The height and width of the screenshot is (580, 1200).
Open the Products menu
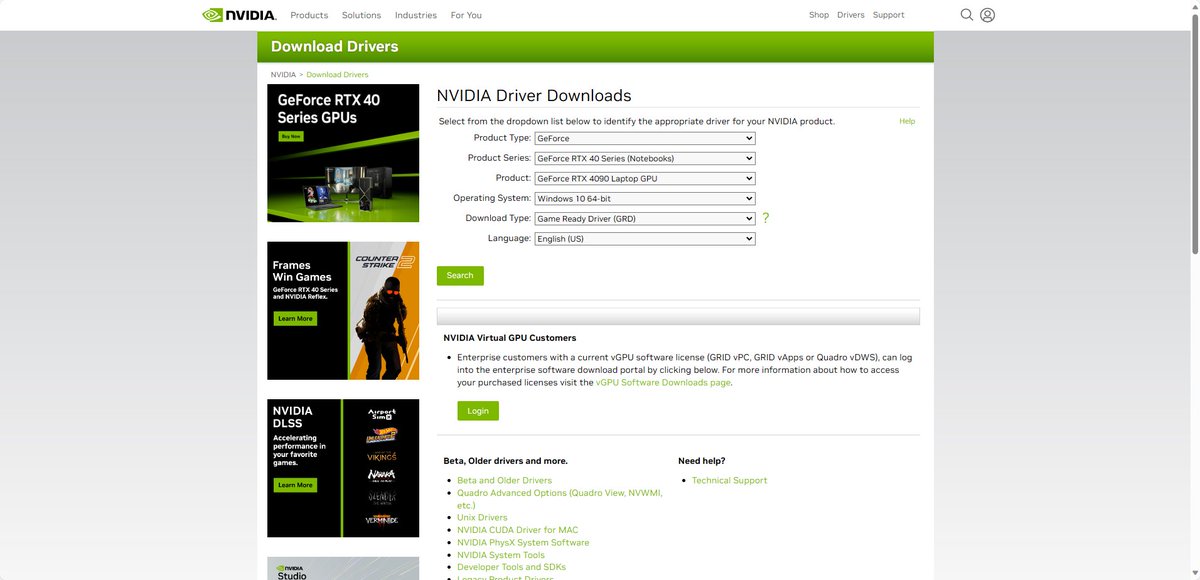click(309, 15)
